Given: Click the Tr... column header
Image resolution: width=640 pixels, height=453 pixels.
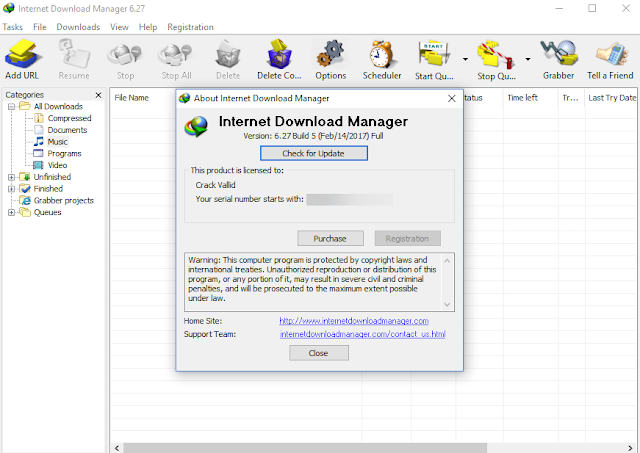Looking at the screenshot, I should (x=571, y=98).
